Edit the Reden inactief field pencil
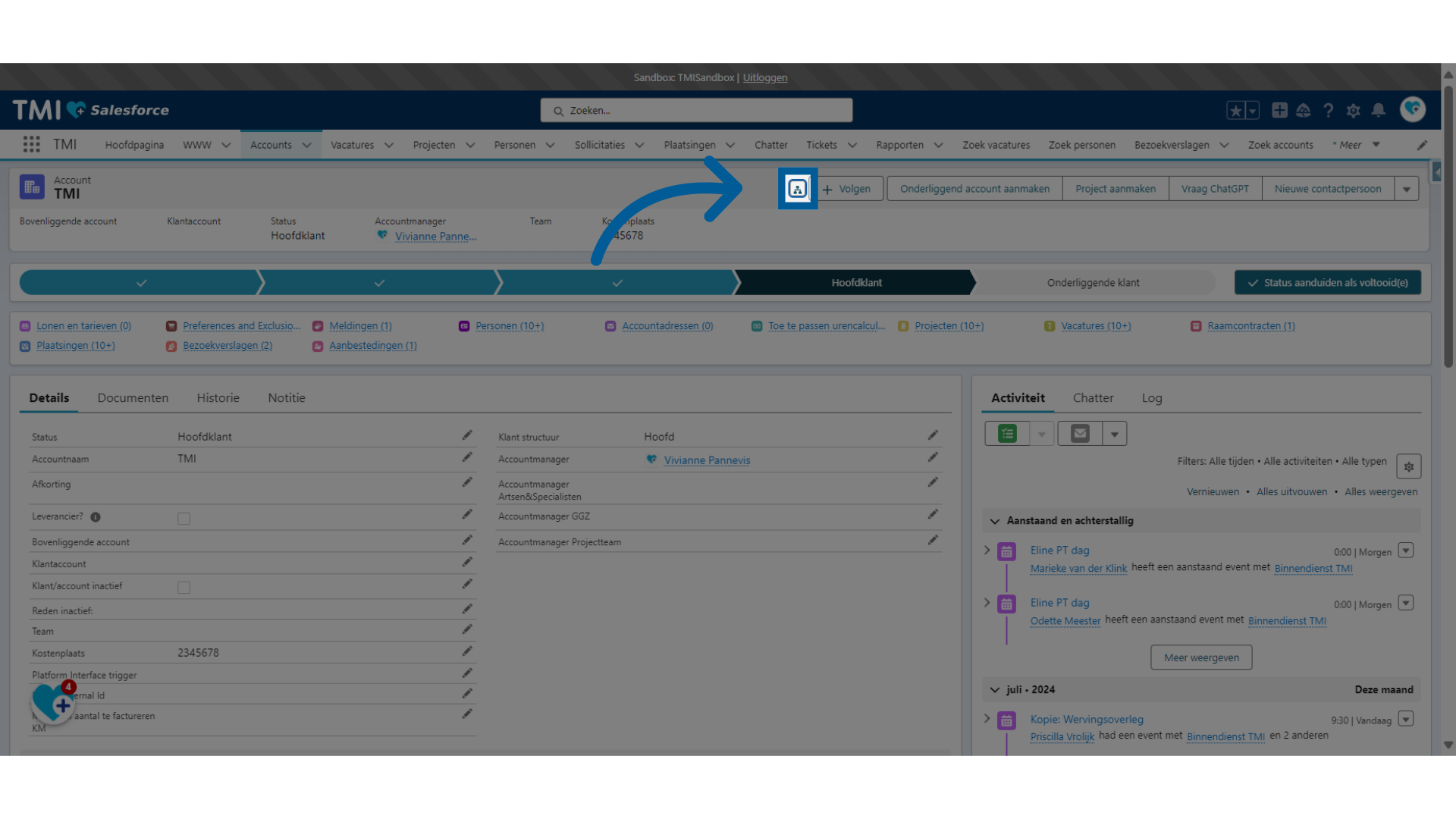Image resolution: width=1456 pixels, height=819 pixels. pyautogui.click(x=467, y=609)
